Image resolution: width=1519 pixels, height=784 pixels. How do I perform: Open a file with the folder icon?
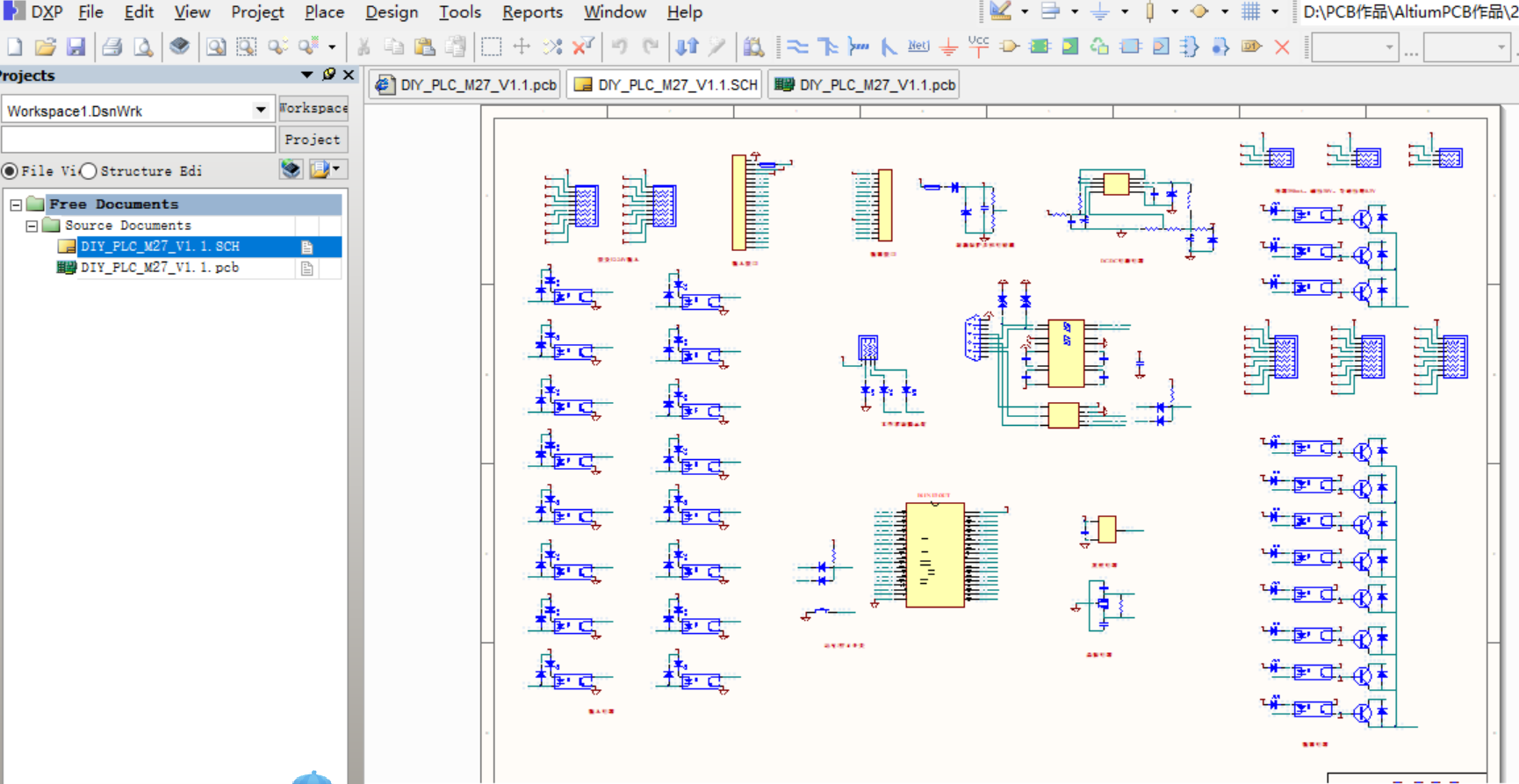46,47
